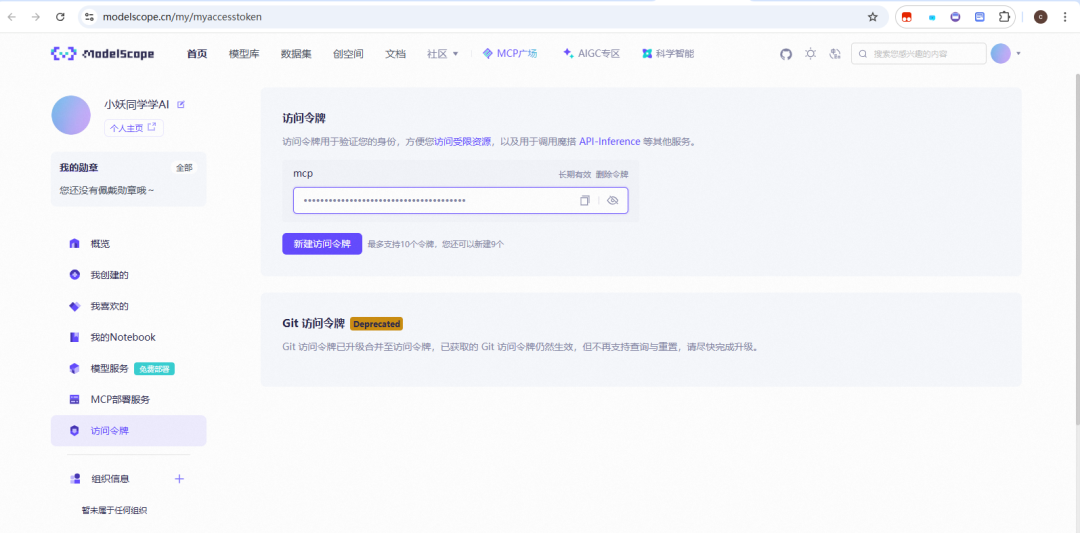Click the 小妖同学学AI username
Viewport: 1080px width, 533px height.
tap(136, 105)
